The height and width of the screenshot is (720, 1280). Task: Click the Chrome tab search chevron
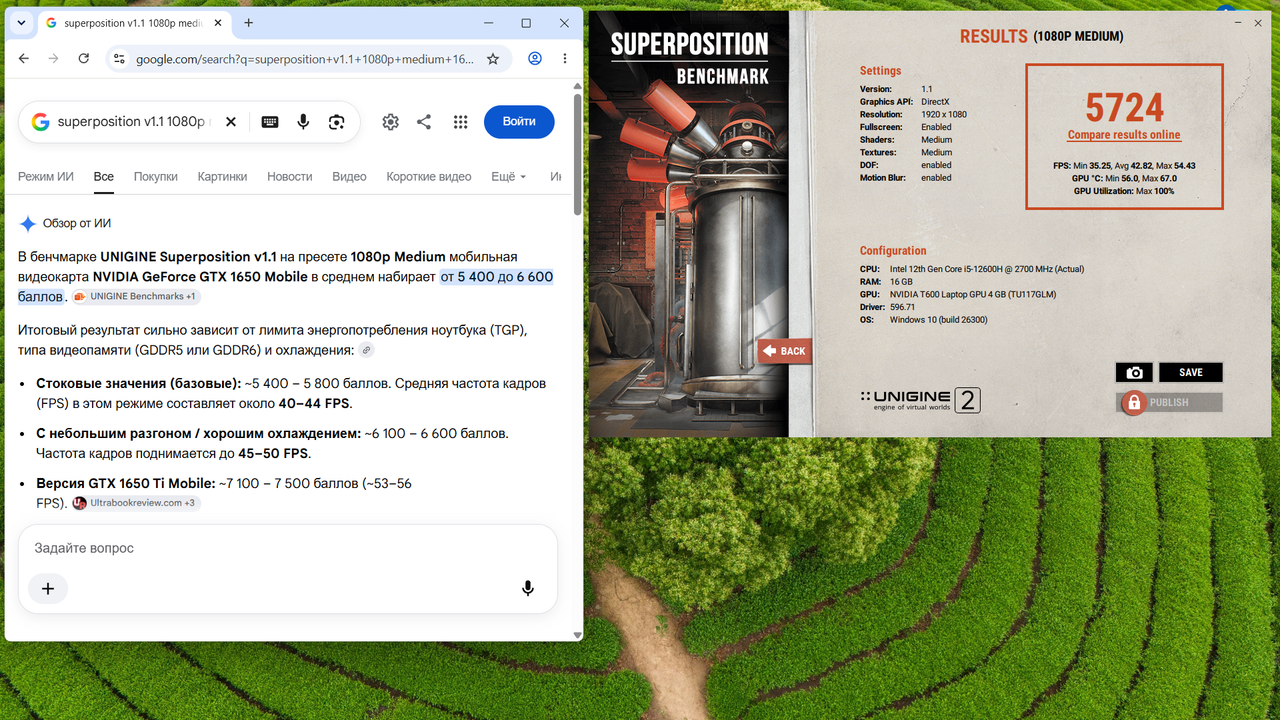click(21, 23)
